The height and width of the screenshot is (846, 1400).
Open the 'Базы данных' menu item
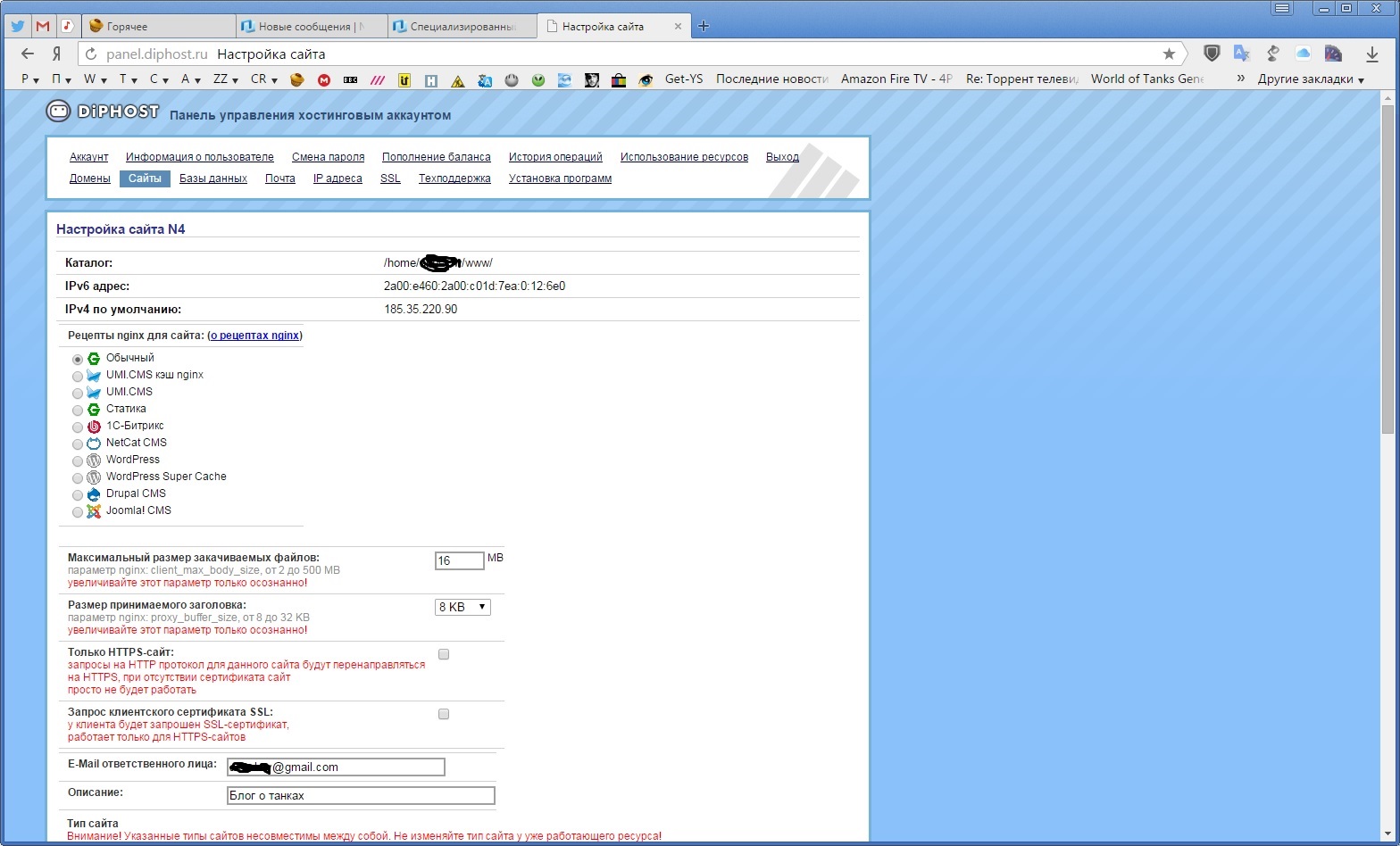[x=212, y=178]
